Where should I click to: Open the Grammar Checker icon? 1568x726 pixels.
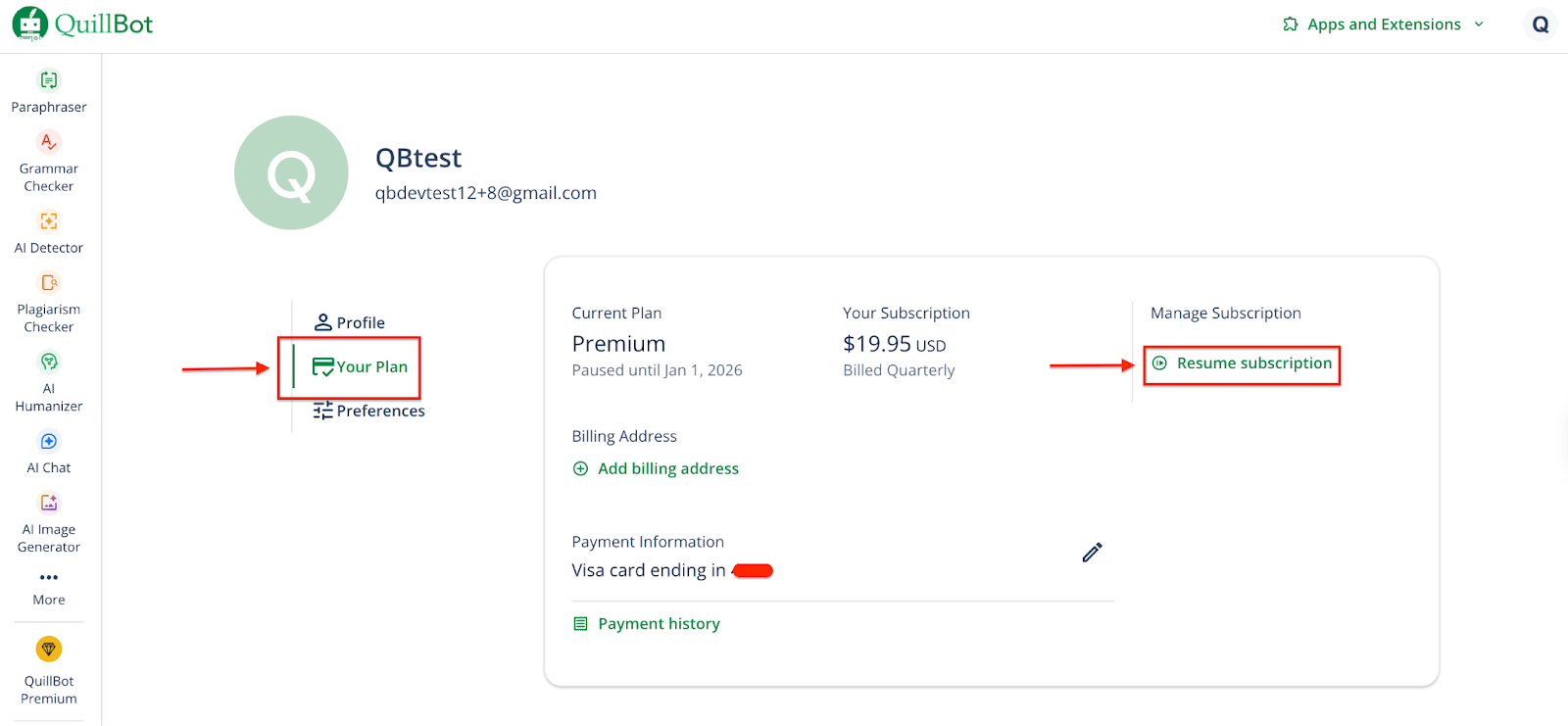click(x=49, y=142)
